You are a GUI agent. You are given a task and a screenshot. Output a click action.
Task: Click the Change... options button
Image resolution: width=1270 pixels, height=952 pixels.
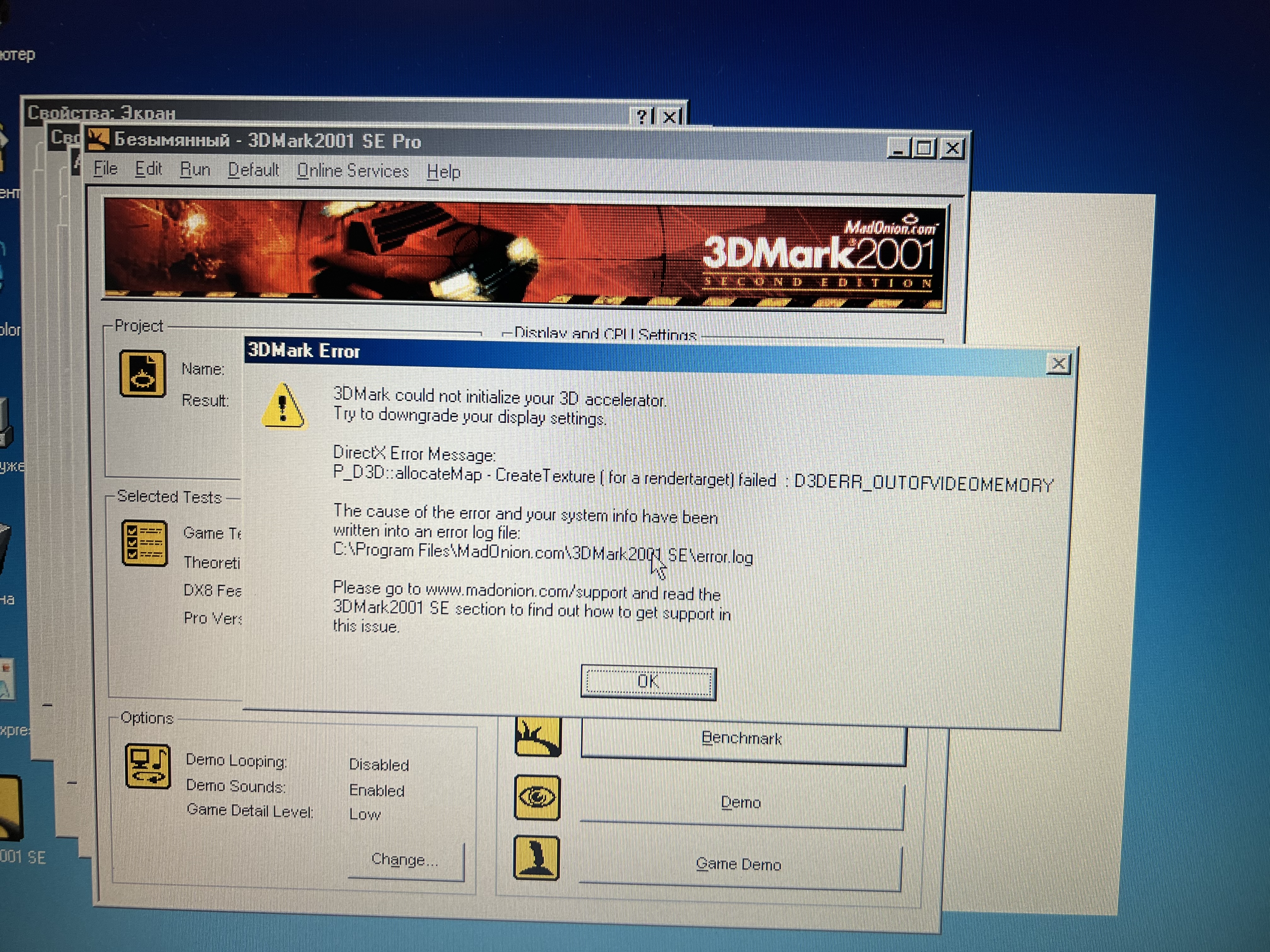[x=405, y=860]
